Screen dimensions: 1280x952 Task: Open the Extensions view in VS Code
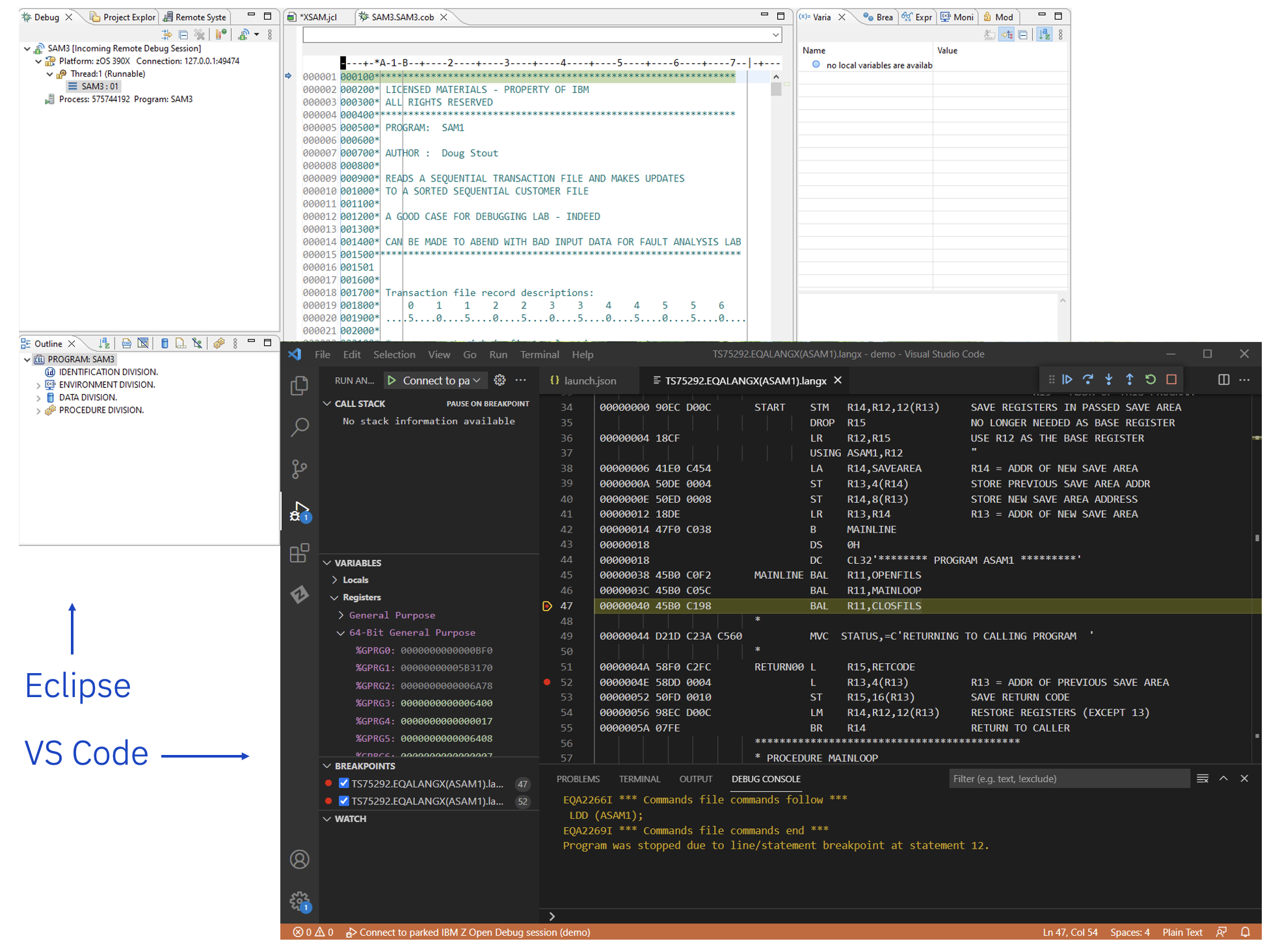click(299, 553)
